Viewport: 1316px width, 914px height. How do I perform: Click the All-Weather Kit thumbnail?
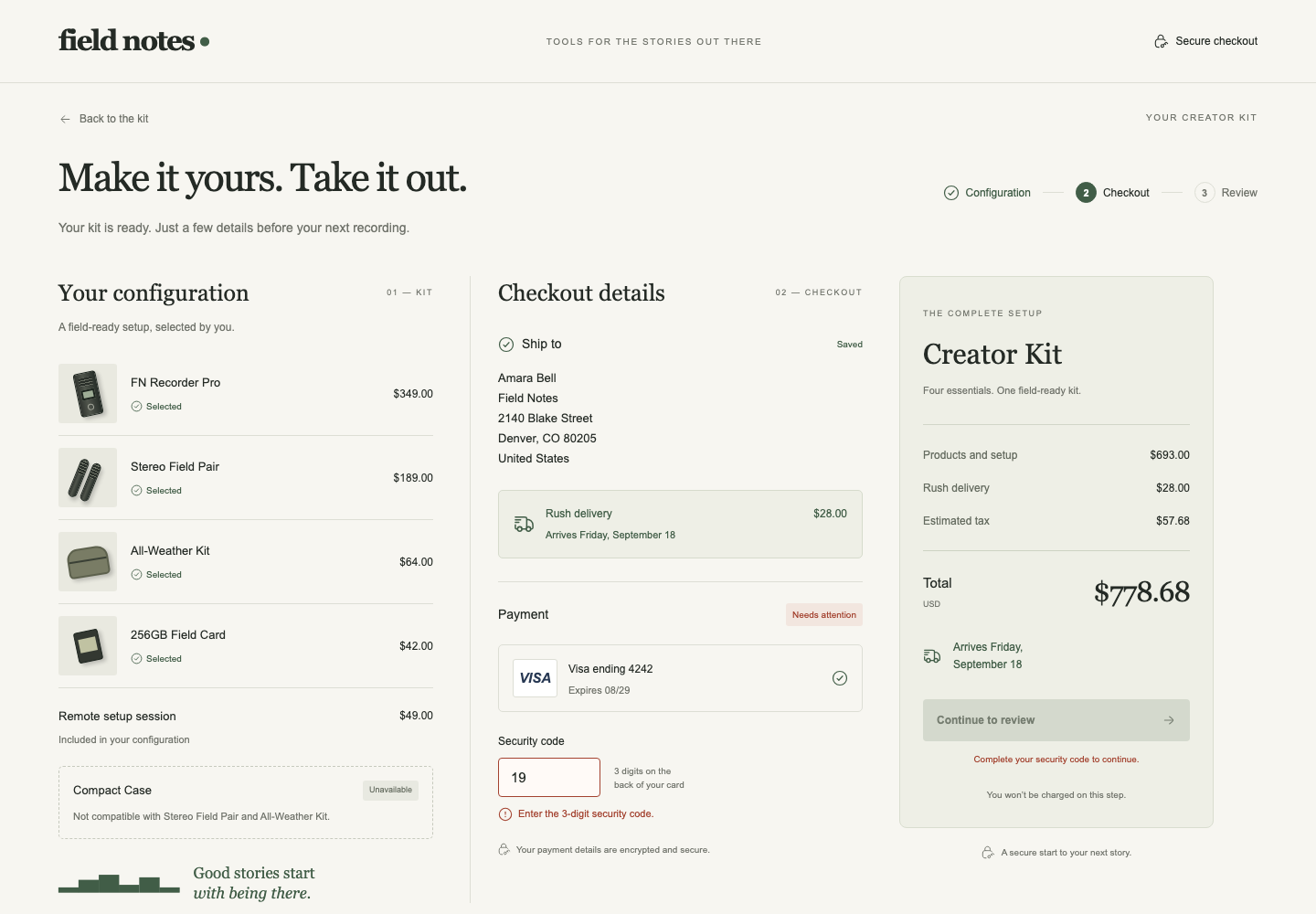point(88,562)
